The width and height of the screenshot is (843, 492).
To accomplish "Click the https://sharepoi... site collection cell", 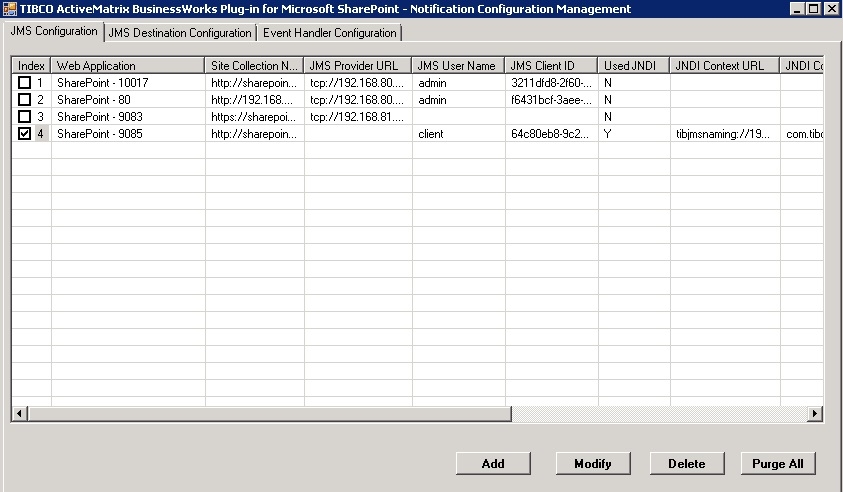I will tap(254, 117).
